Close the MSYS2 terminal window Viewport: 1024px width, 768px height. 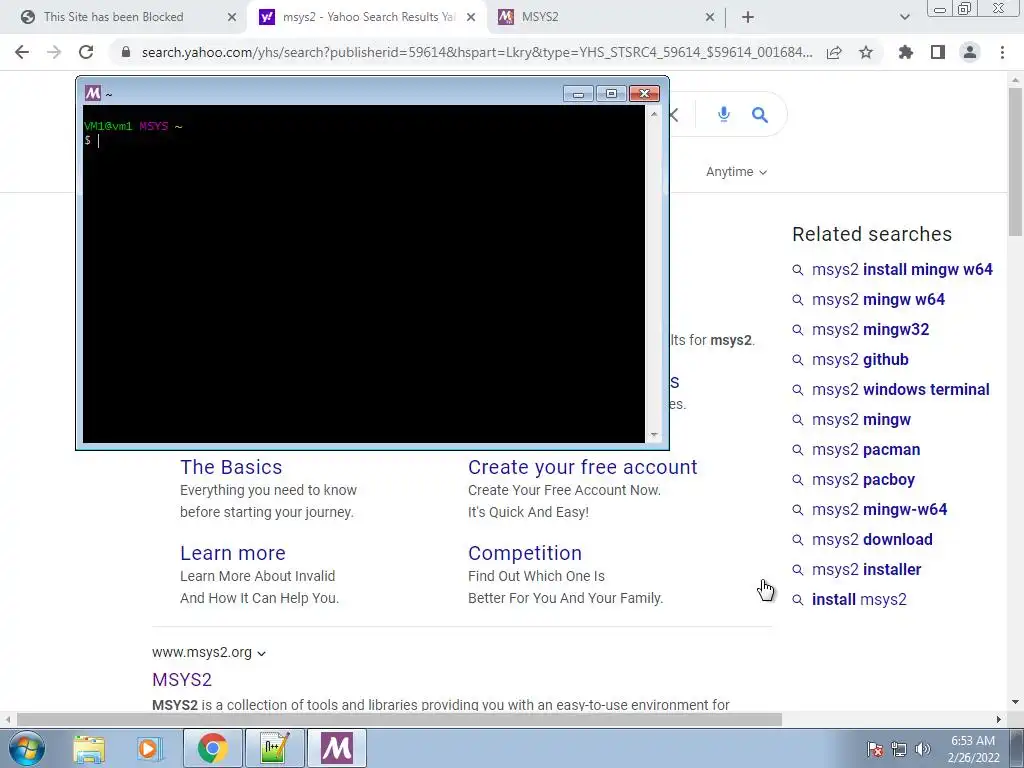point(645,94)
